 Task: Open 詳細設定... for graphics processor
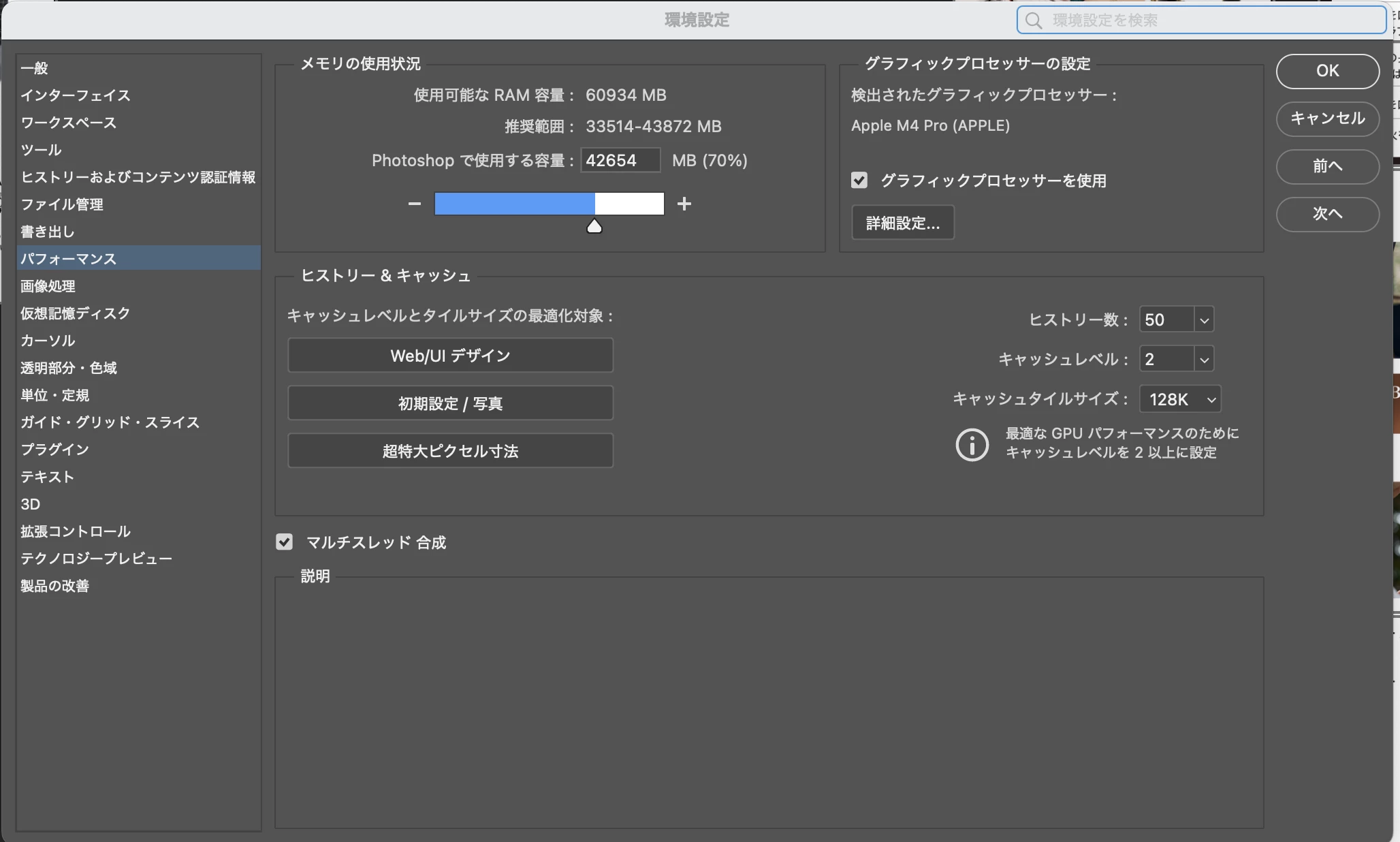pos(902,223)
